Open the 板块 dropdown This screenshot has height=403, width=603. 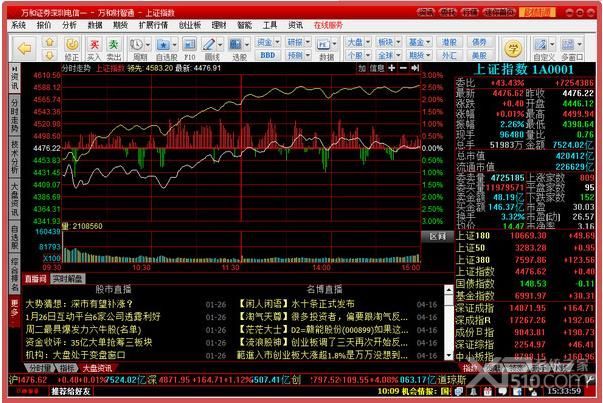click(389, 42)
